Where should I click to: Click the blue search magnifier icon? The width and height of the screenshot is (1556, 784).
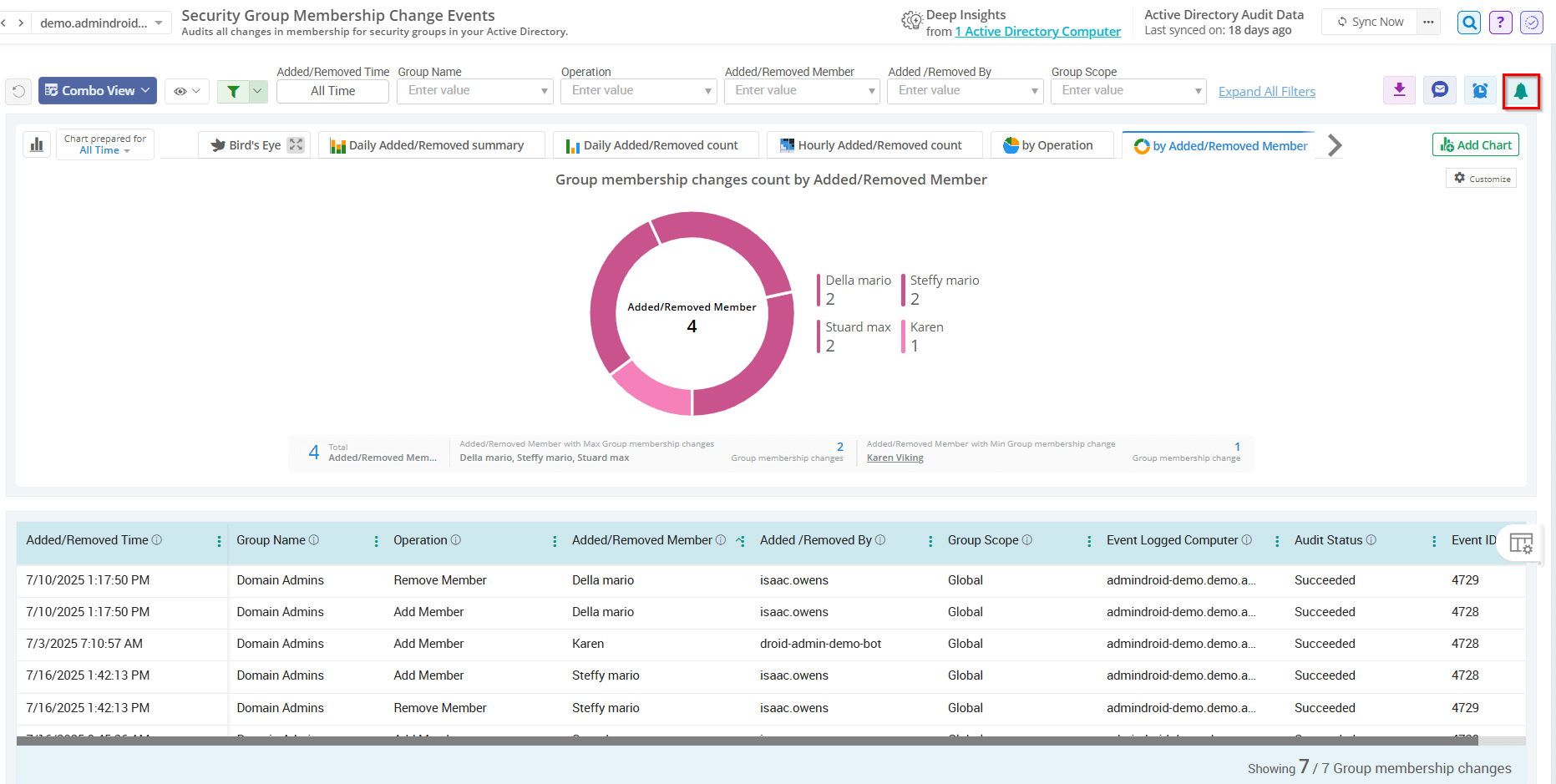pos(1468,23)
